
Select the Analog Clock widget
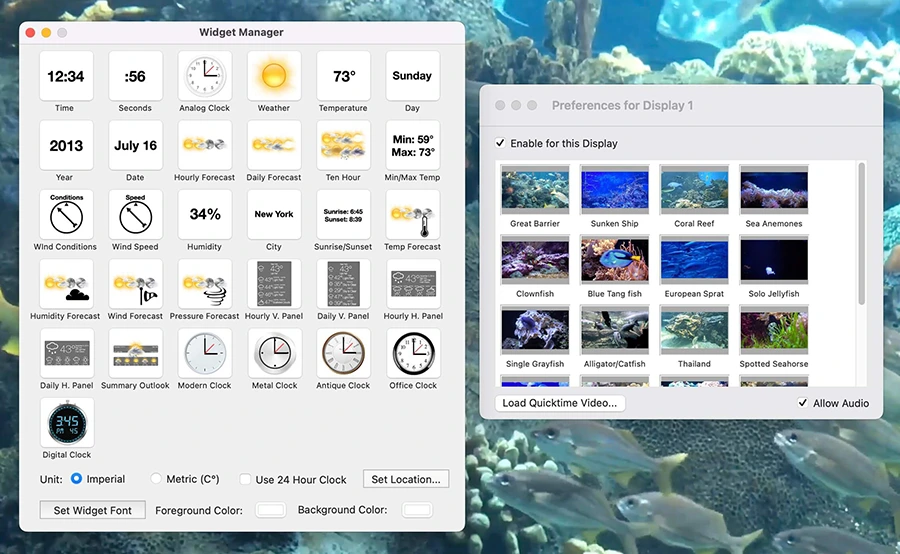click(204, 76)
